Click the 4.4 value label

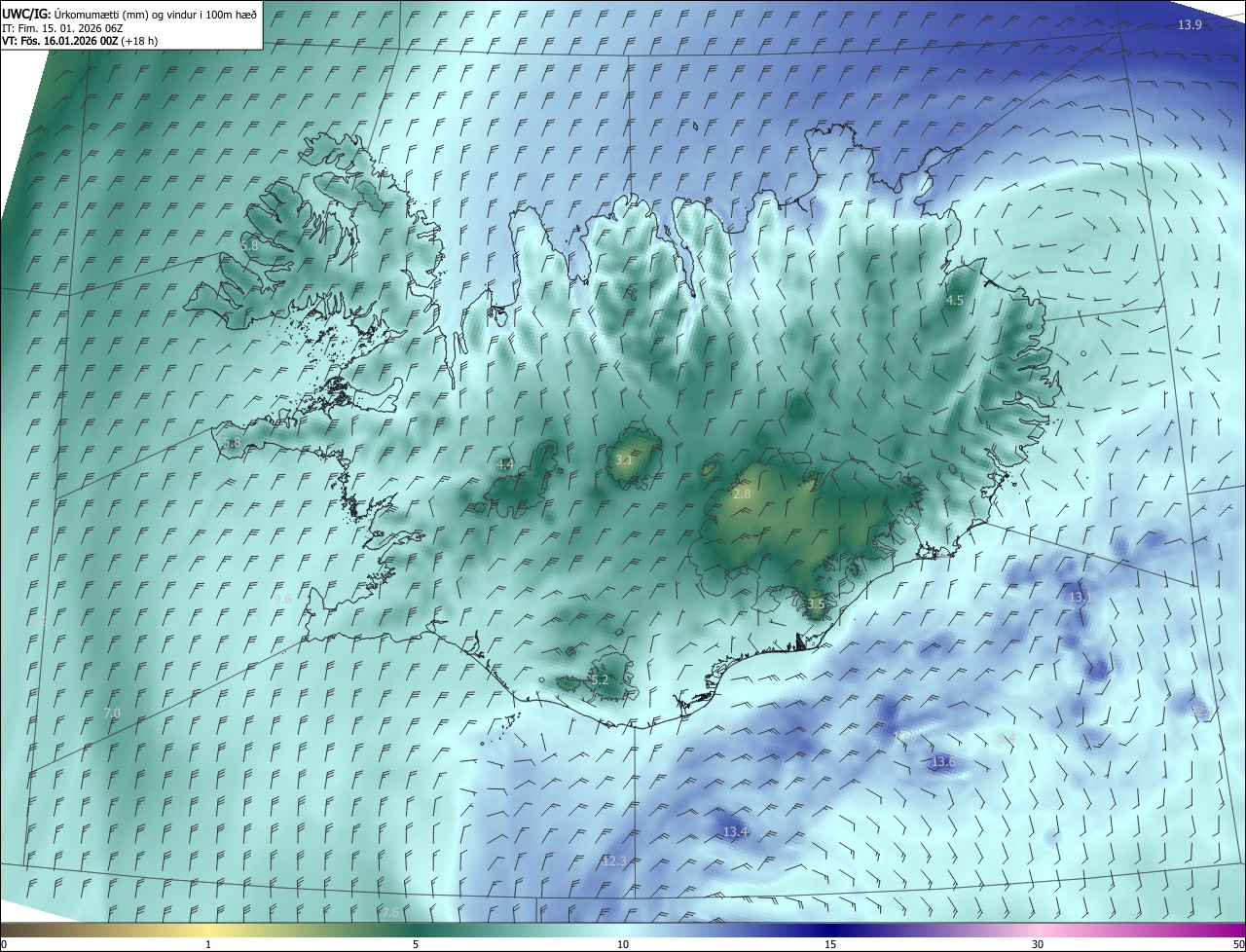pyautogui.click(x=504, y=464)
